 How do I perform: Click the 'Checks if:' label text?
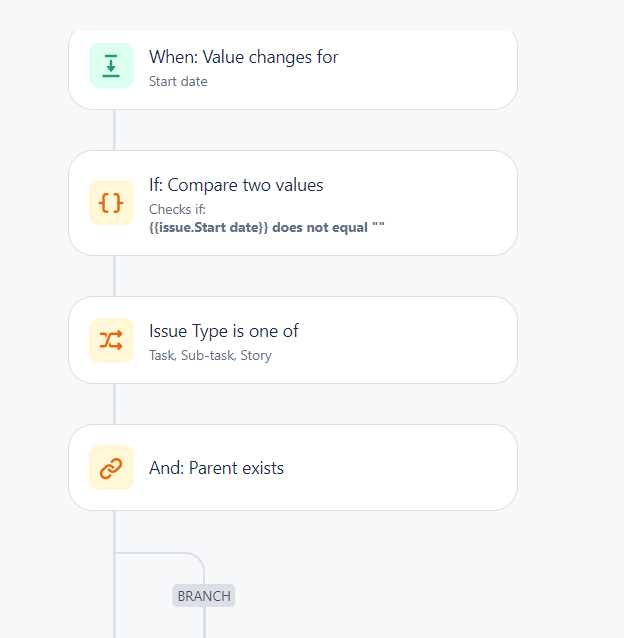(177, 209)
